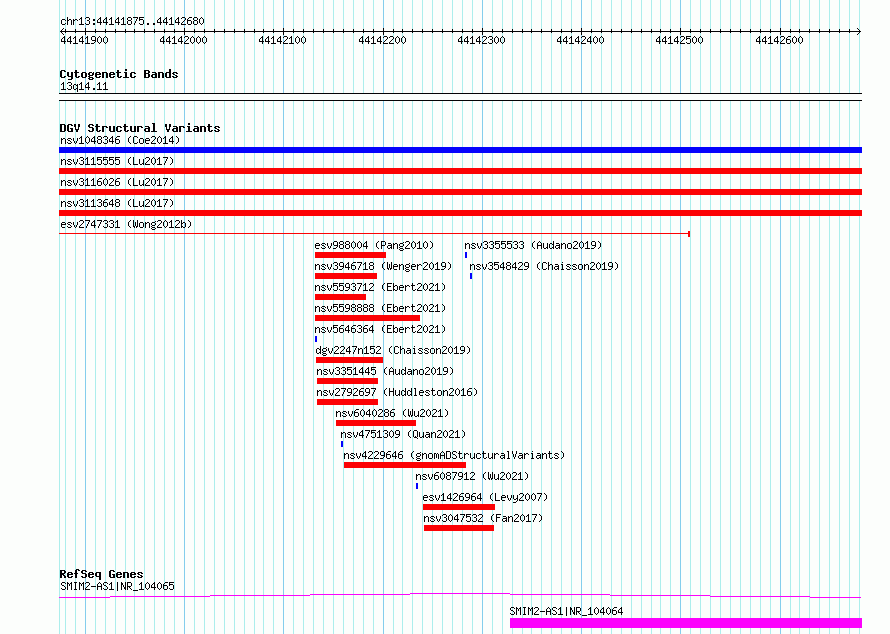Click the Cytogenetic Bands track title

tap(119, 74)
